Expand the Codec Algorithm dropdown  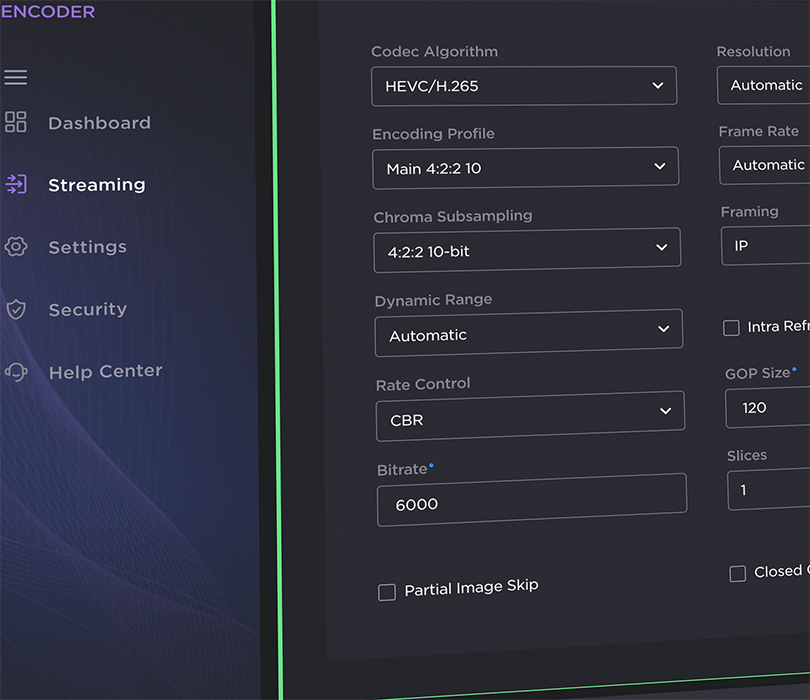tap(523, 86)
